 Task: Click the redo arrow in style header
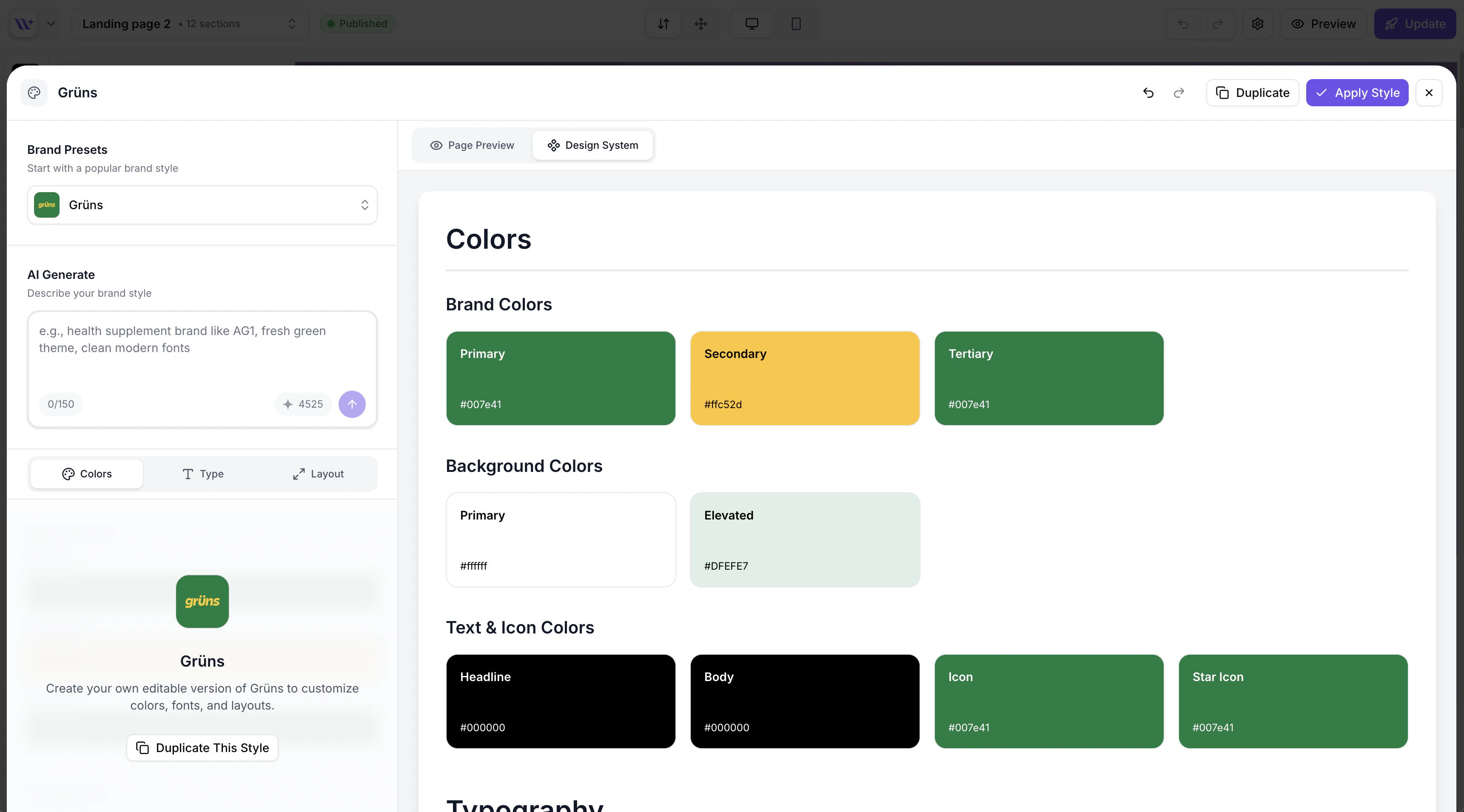pyautogui.click(x=1179, y=93)
